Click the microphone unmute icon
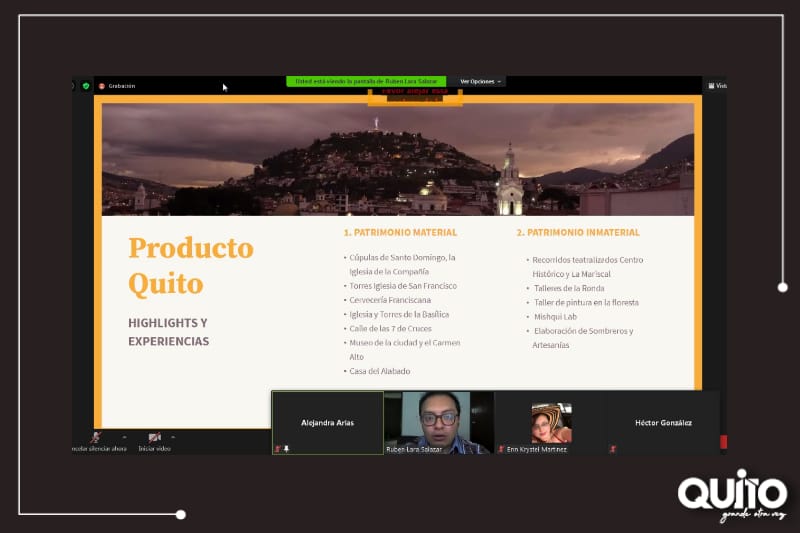This screenshot has height=533, width=800. (x=95, y=437)
